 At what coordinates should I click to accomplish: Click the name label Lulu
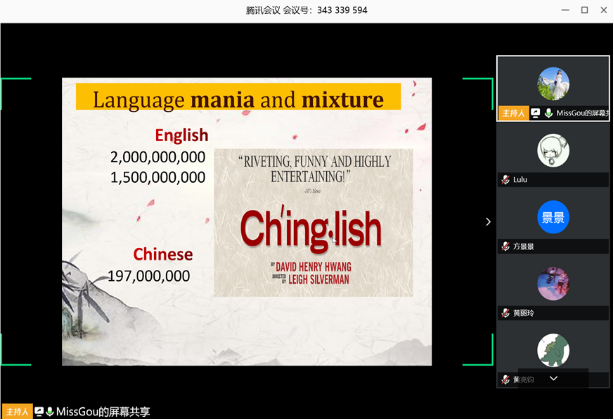(520, 180)
